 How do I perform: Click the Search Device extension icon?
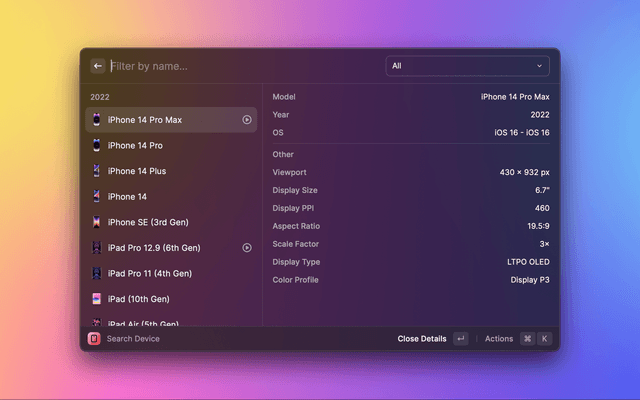[x=94, y=339]
